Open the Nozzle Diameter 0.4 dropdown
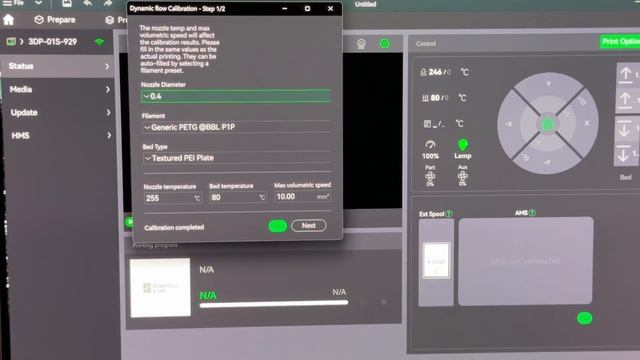 pos(236,96)
